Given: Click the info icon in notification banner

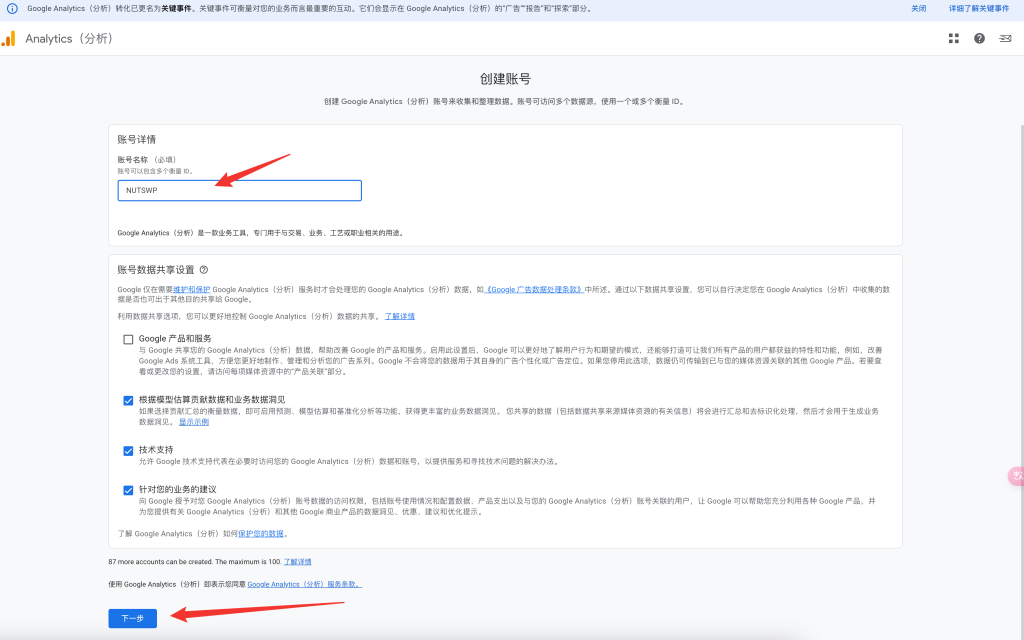Looking at the screenshot, I should tap(12, 8).
